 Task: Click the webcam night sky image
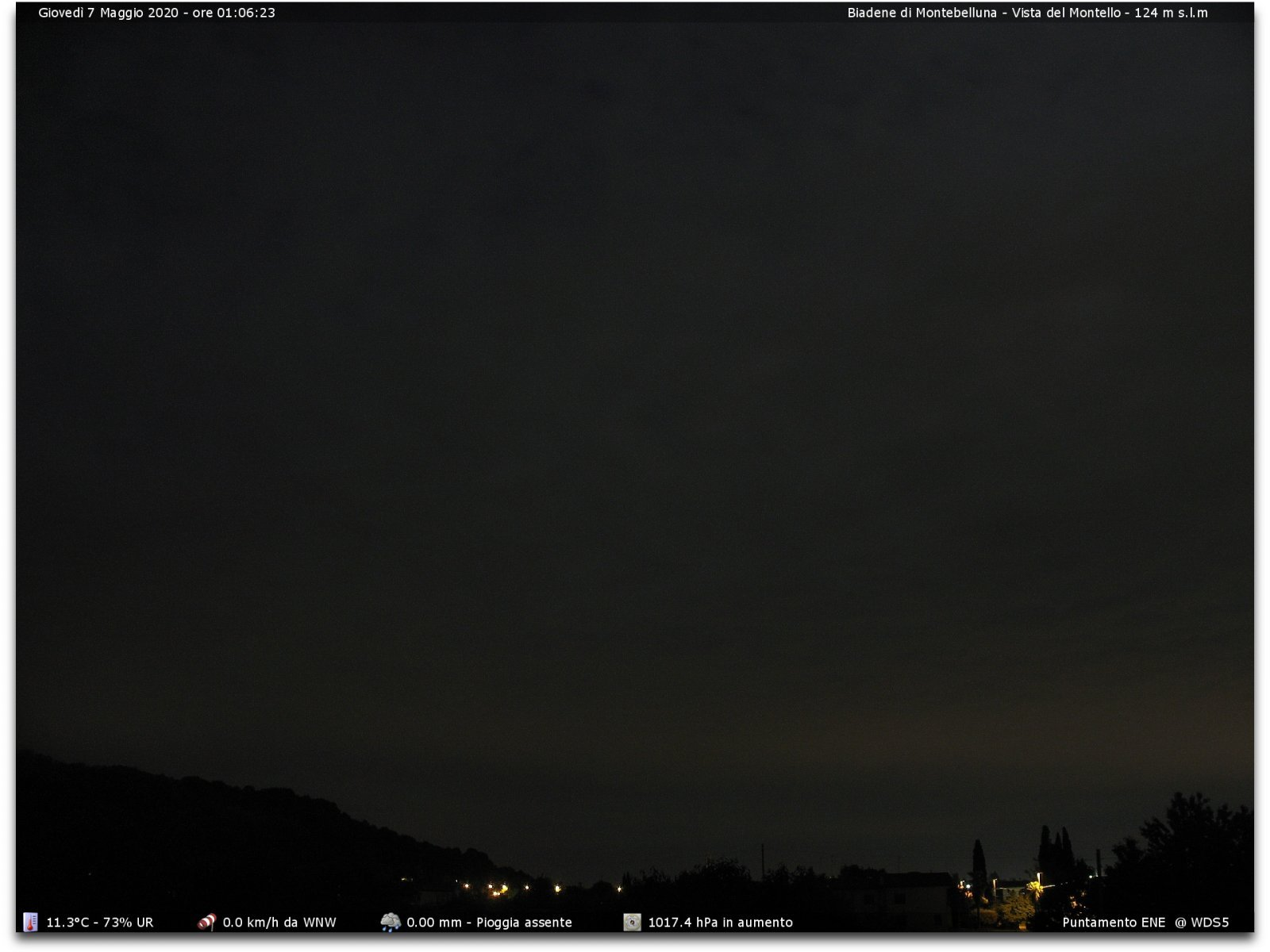pyautogui.click(x=635, y=468)
